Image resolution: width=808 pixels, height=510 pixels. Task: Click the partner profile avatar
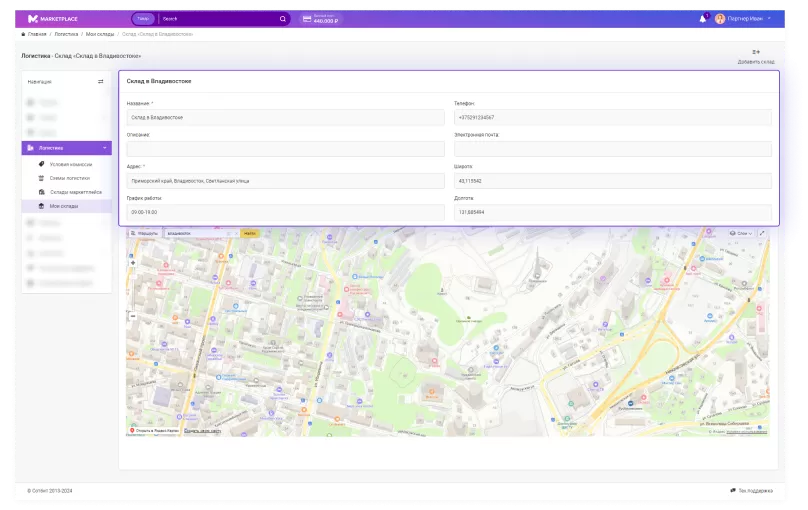(720, 18)
